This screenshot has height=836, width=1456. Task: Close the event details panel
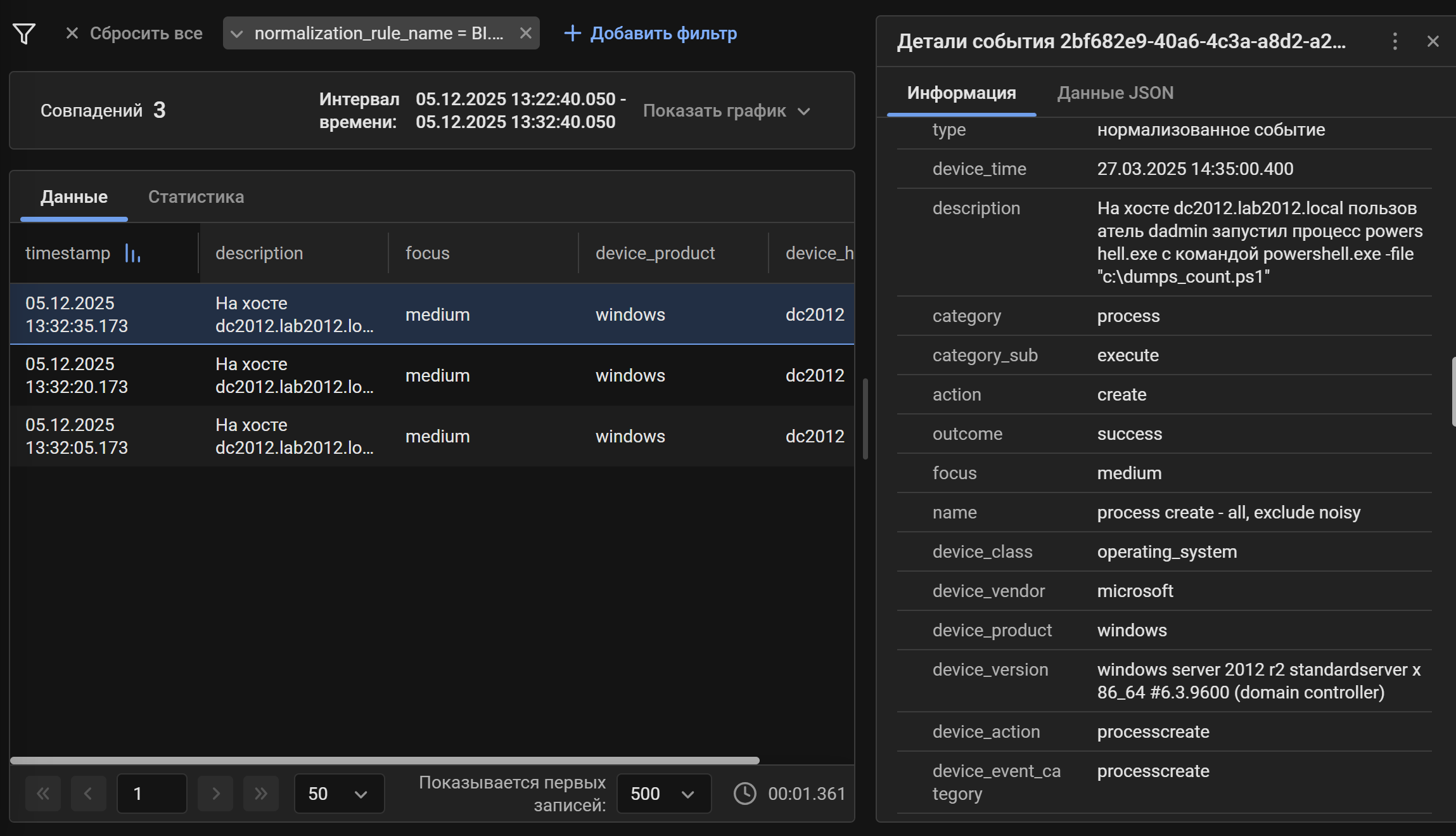click(1433, 41)
